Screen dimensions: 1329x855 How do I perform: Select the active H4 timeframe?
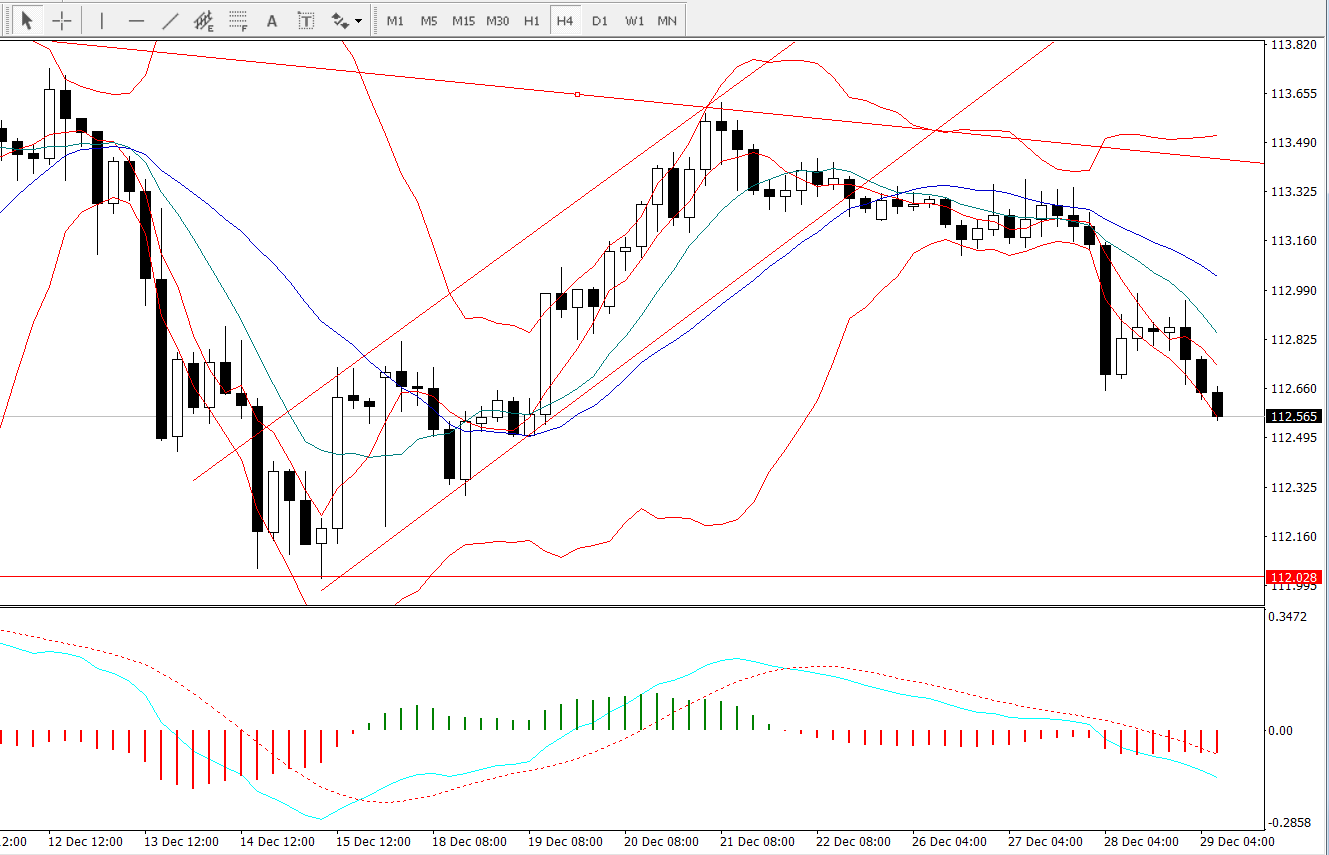(565, 20)
